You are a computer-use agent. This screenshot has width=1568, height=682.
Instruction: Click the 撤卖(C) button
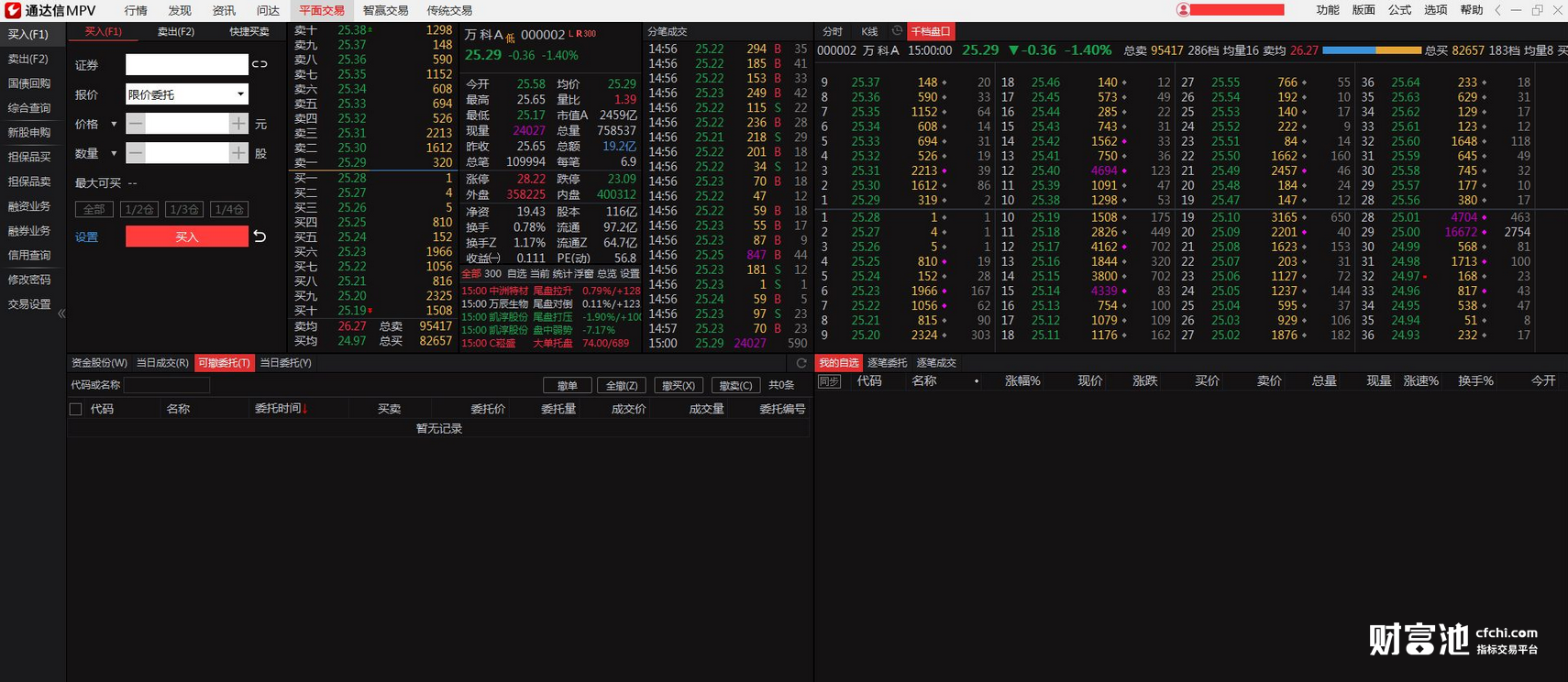[735, 385]
